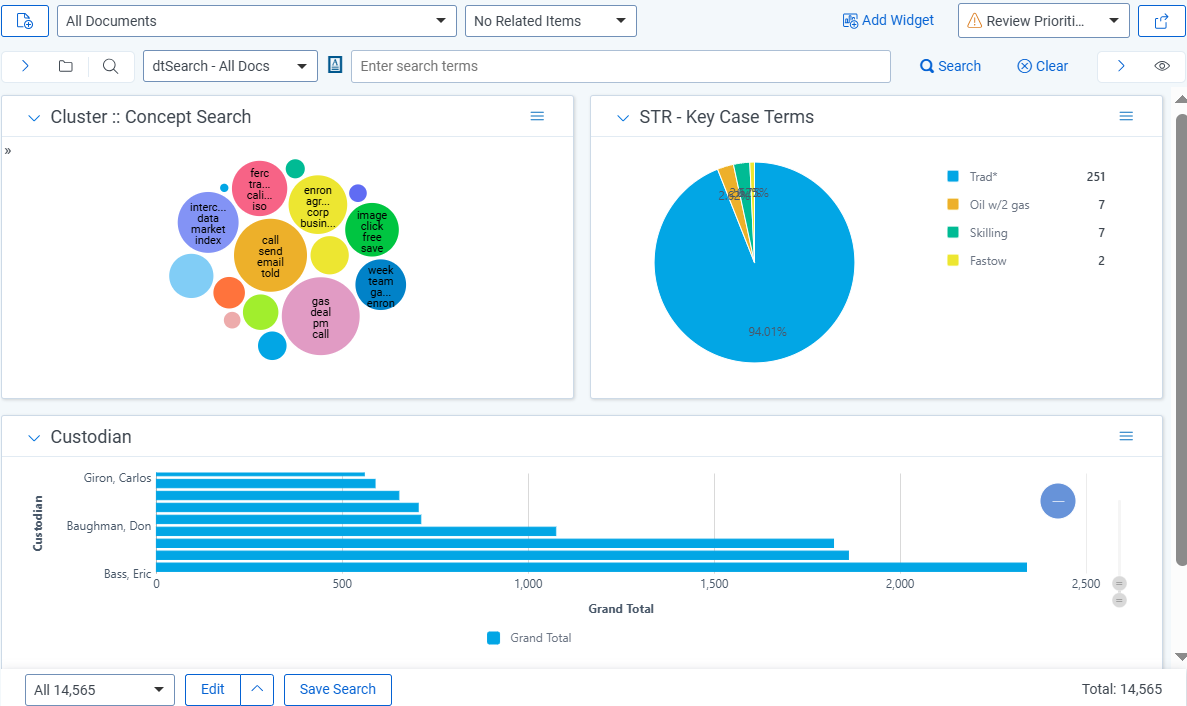Focus the Enter search terms field

tap(621, 66)
